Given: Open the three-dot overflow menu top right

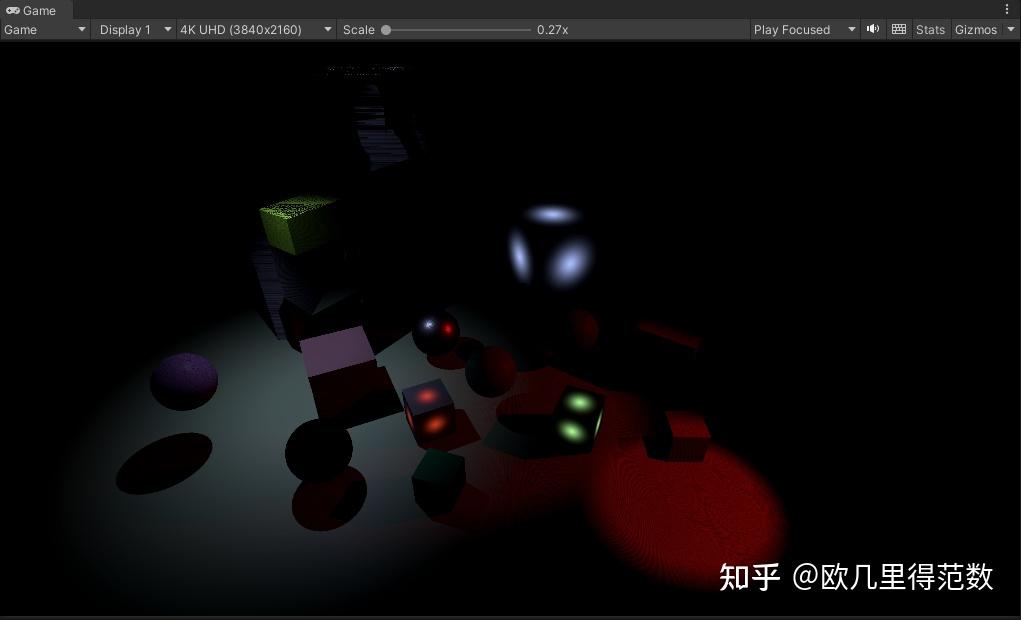Looking at the screenshot, I should tap(1007, 9).
